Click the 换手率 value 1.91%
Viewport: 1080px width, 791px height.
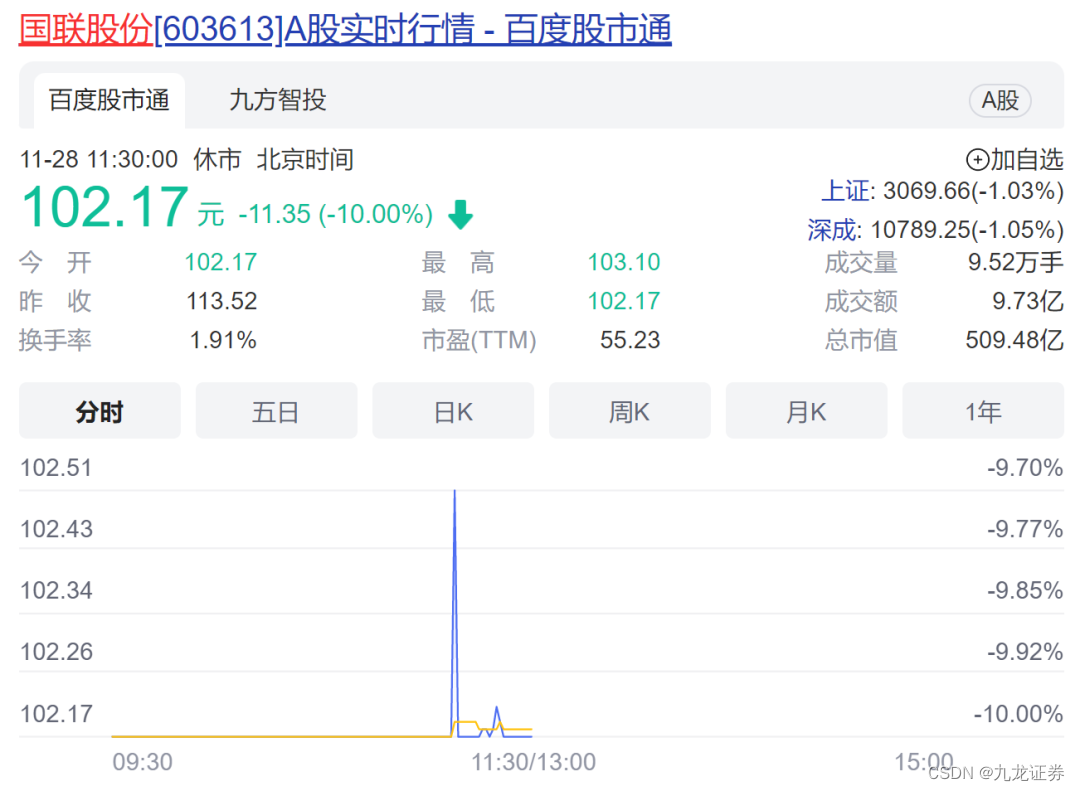pyautogui.click(x=223, y=340)
